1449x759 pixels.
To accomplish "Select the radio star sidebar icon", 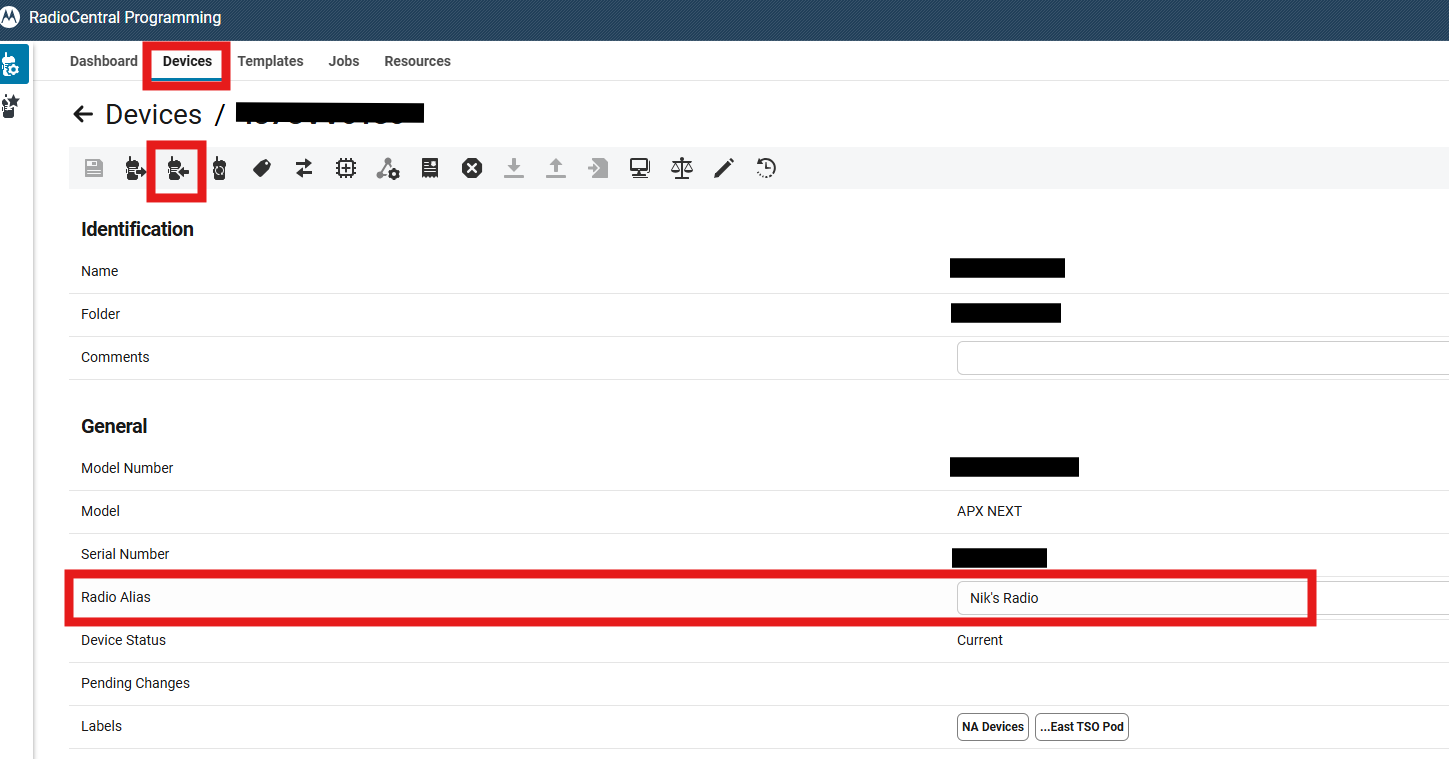I will tap(11, 106).
